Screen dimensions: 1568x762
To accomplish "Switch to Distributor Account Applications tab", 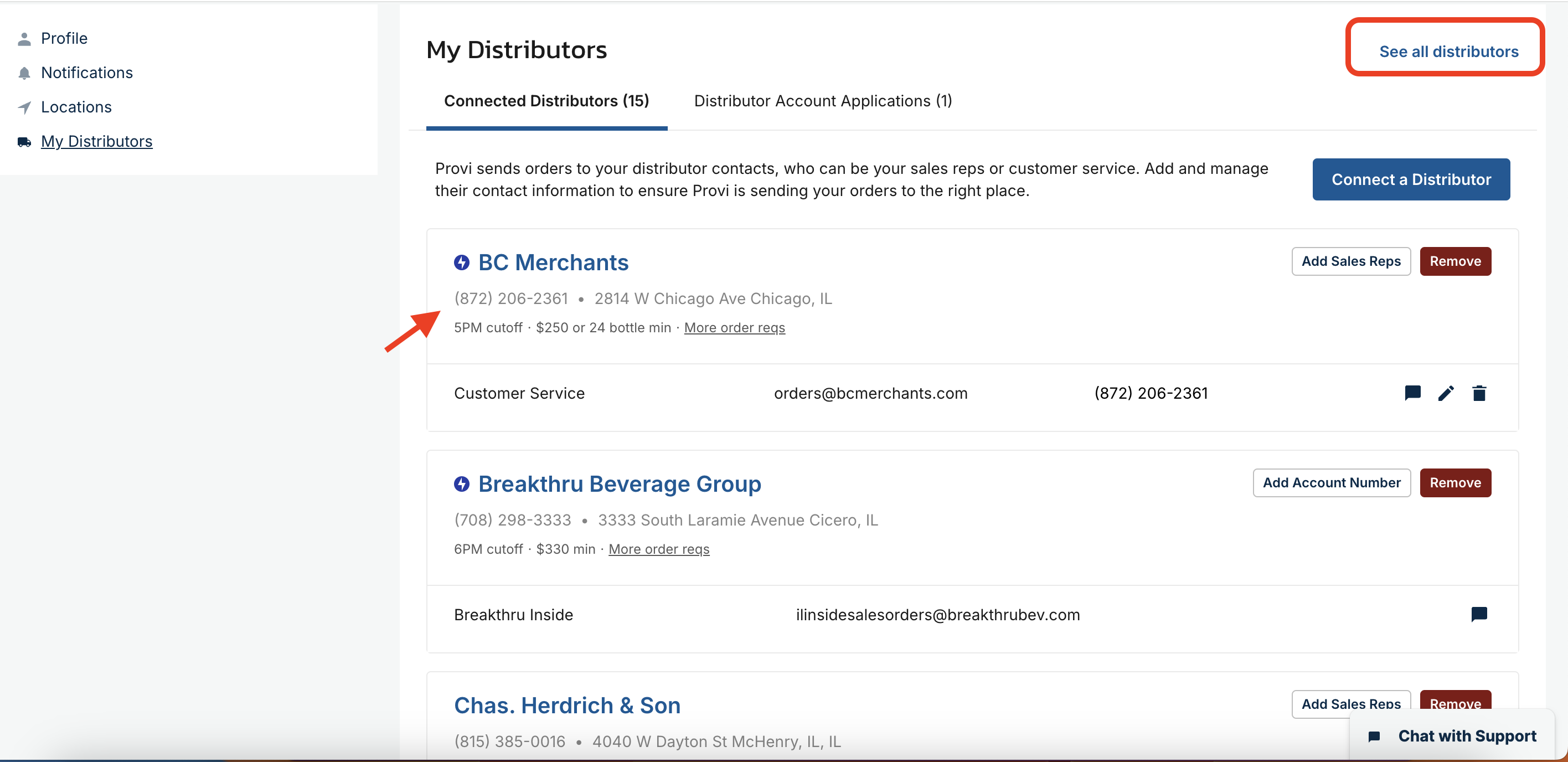I will (822, 101).
